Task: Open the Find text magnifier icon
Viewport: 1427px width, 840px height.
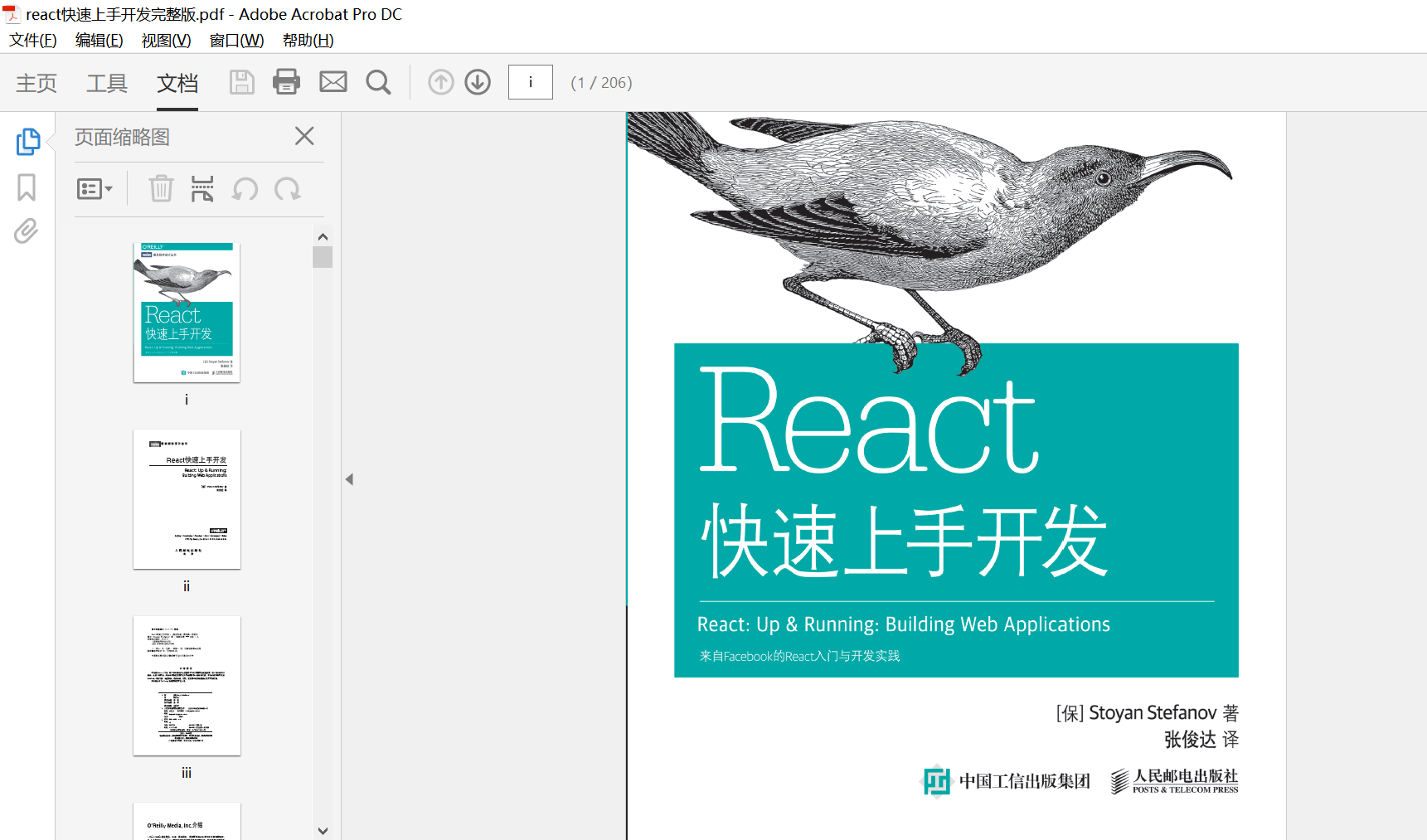Action: pyautogui.click(x=378, y=82)
